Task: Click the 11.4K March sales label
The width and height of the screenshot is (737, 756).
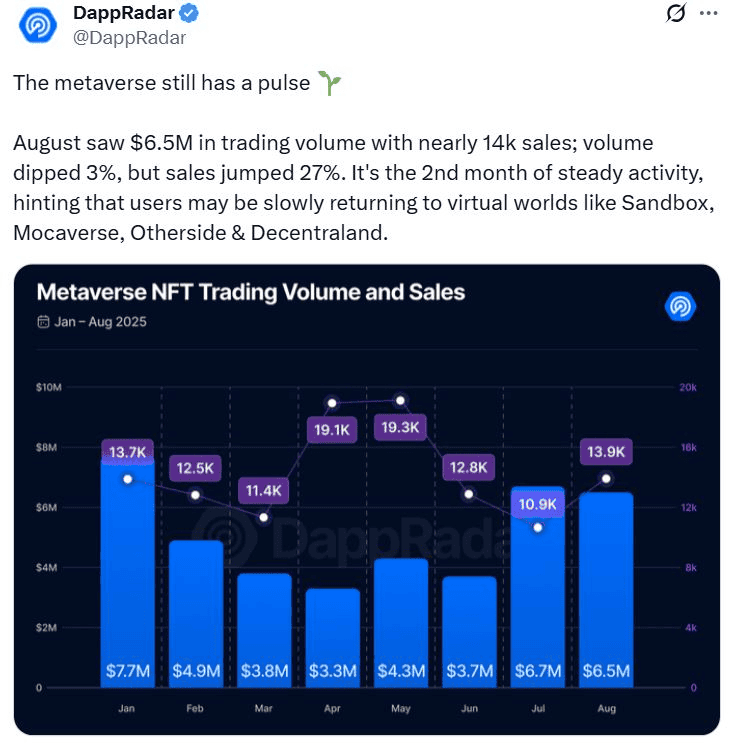Action: pos(264,490)
